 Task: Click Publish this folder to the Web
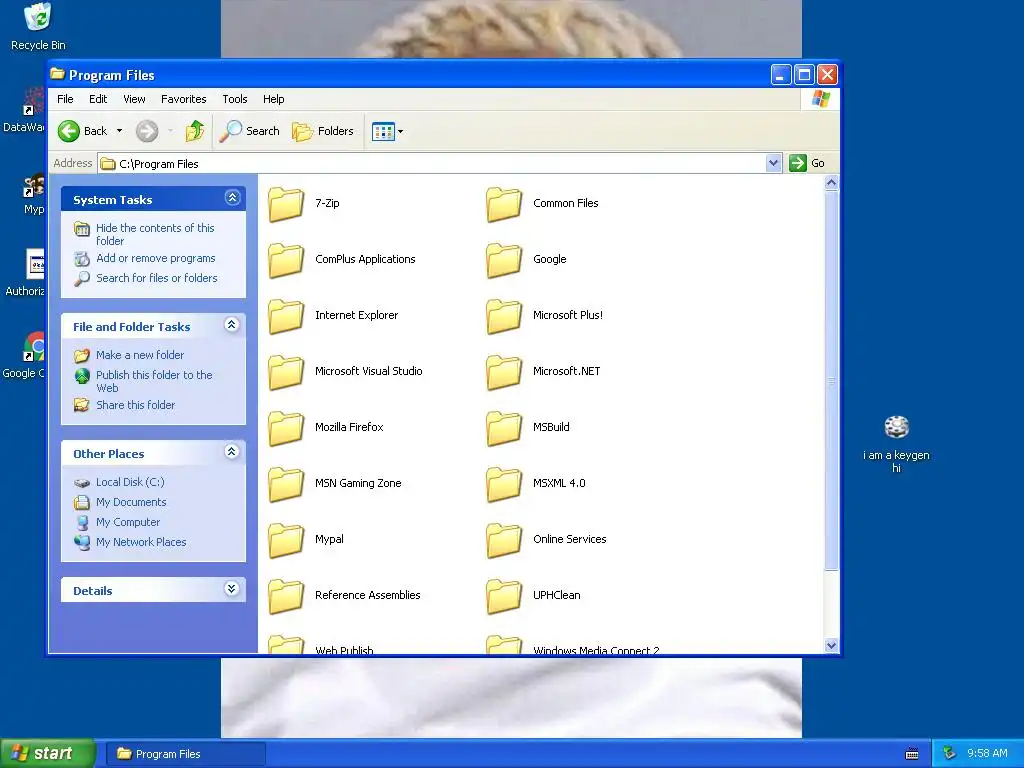point(154,381)
